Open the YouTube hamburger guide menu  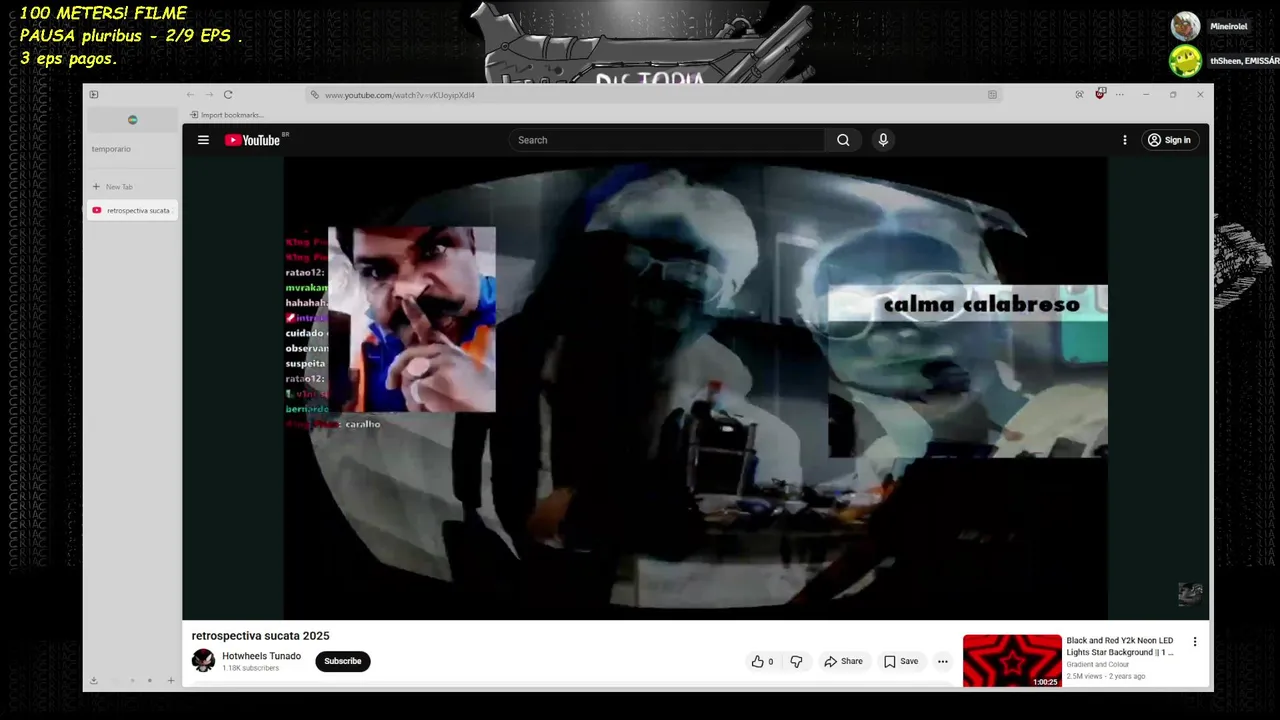[x=203, y=140]
